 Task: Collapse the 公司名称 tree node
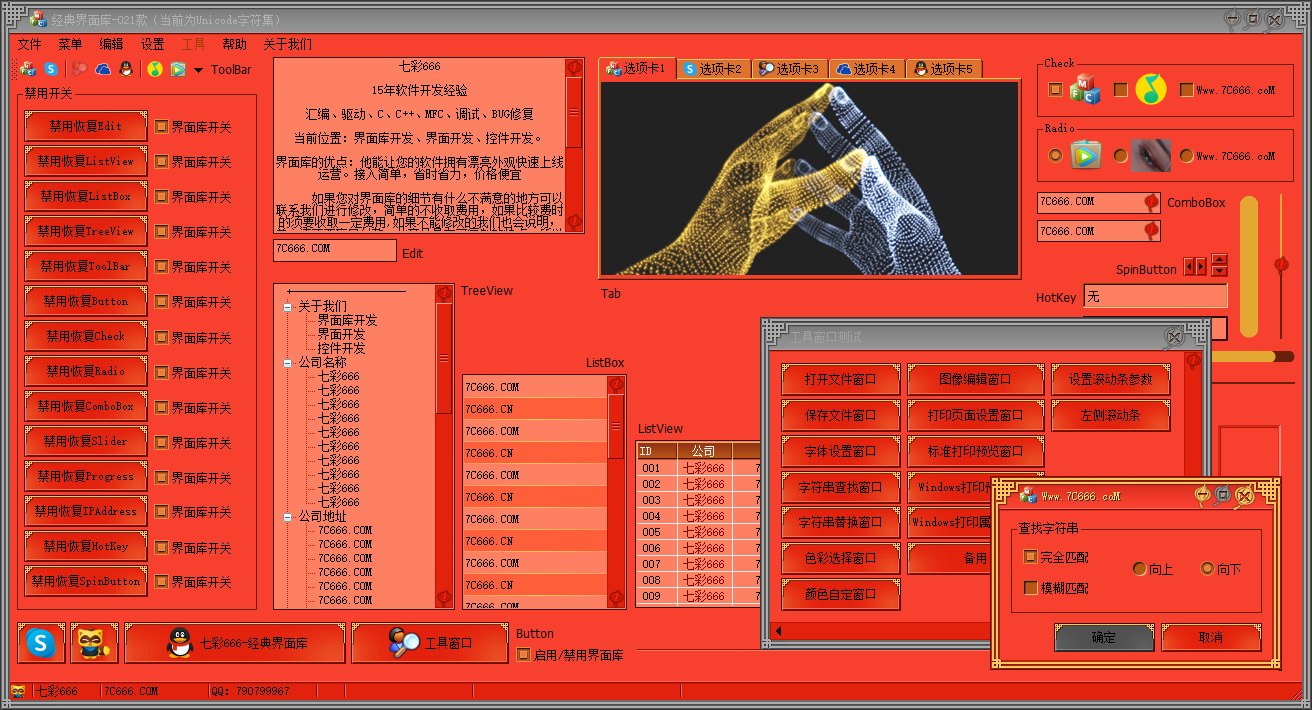point(288,363)
